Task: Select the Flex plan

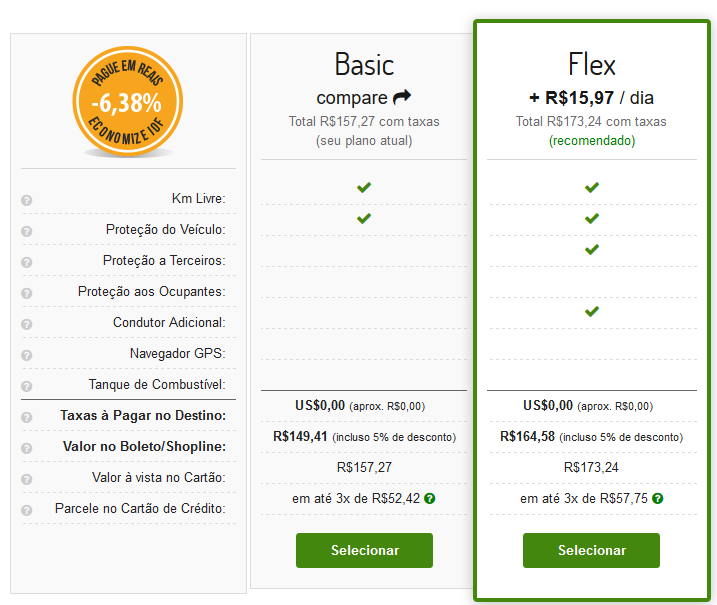Action: 591,550
